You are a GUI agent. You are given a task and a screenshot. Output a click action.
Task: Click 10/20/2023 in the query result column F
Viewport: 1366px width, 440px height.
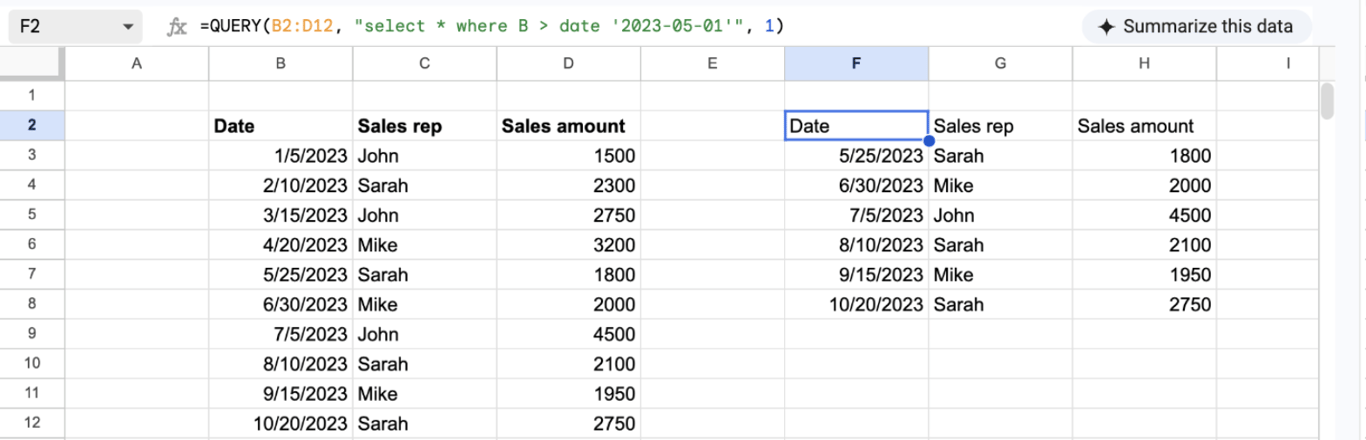876,305
